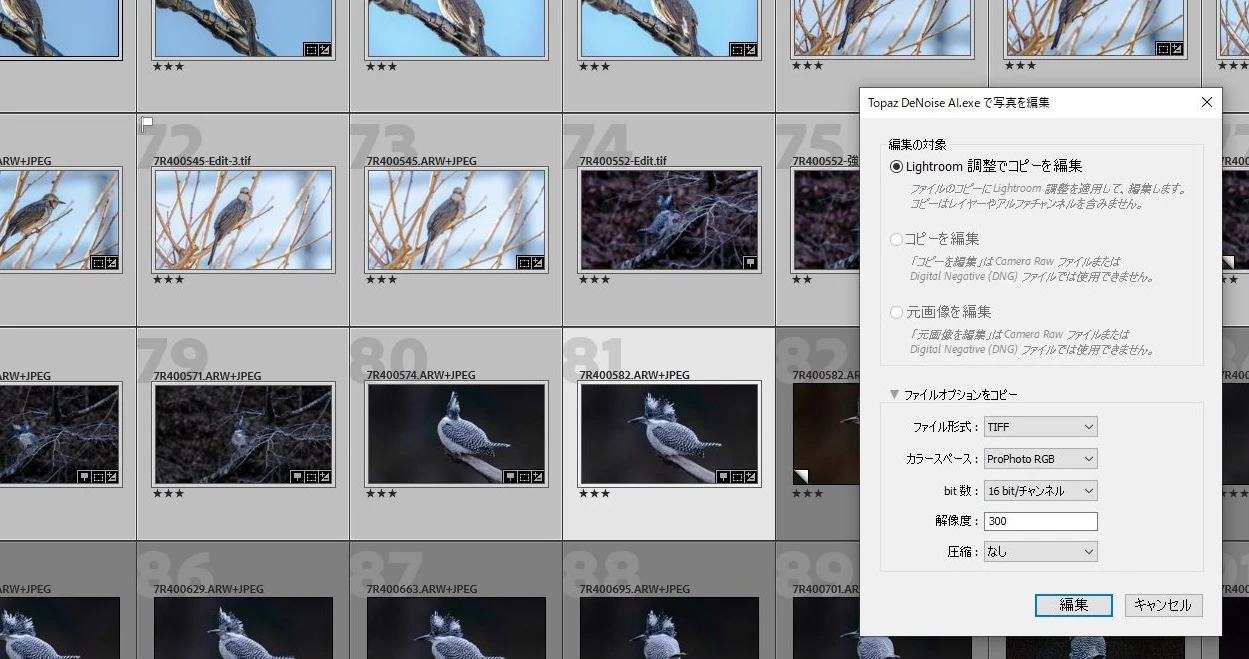Click the 編集 button in the dialog

(x=1073, y=605)
